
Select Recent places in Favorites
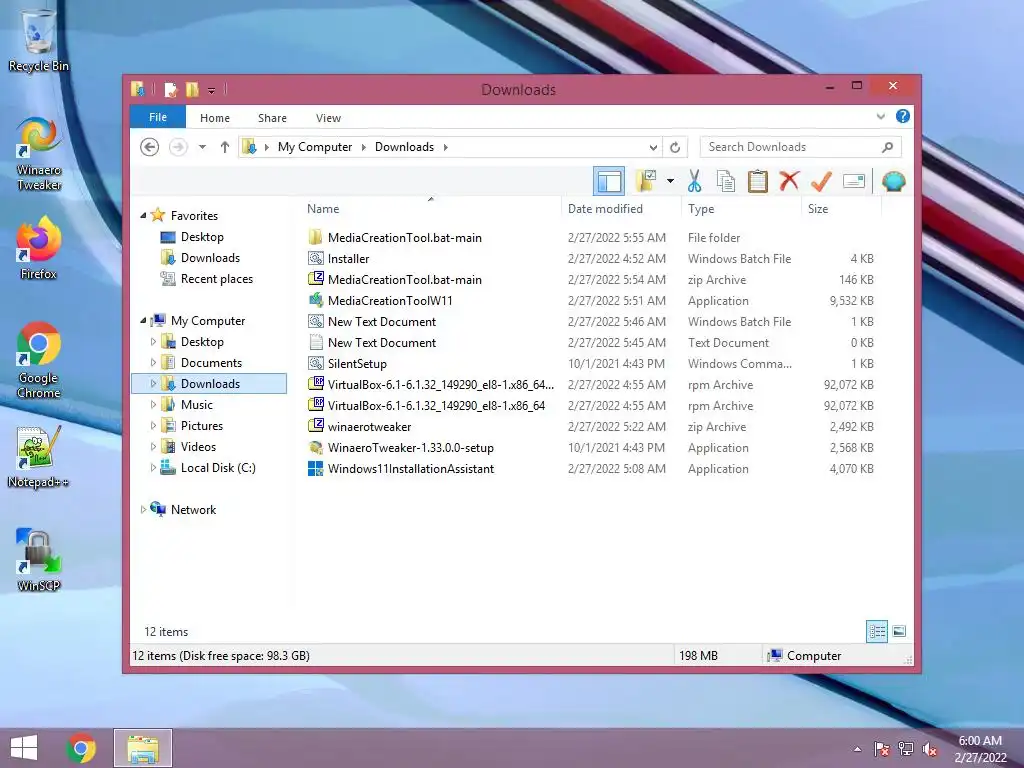pos(217,279)
